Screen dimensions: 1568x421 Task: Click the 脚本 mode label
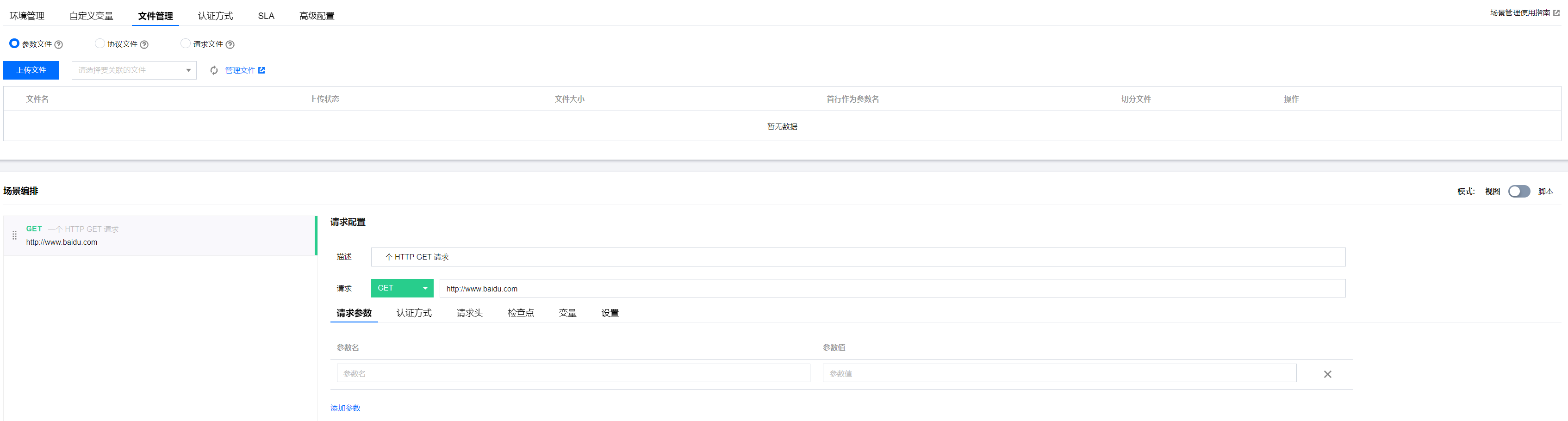click(x=1545, y=192)
